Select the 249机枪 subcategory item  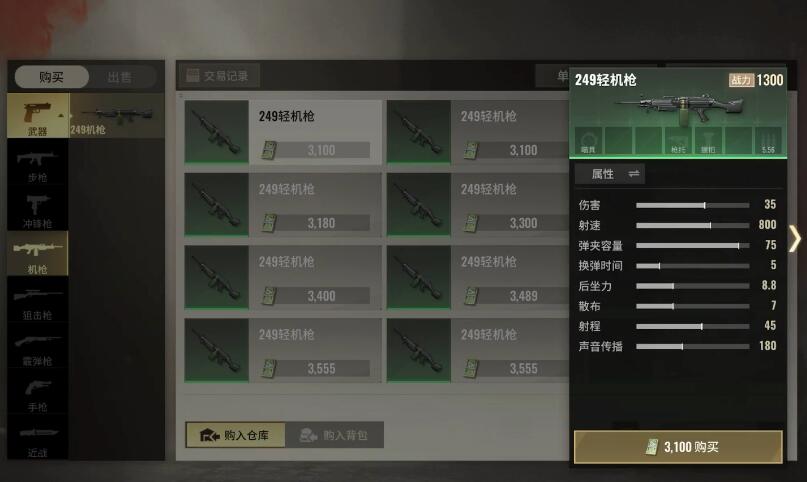[x=117, y=116]
